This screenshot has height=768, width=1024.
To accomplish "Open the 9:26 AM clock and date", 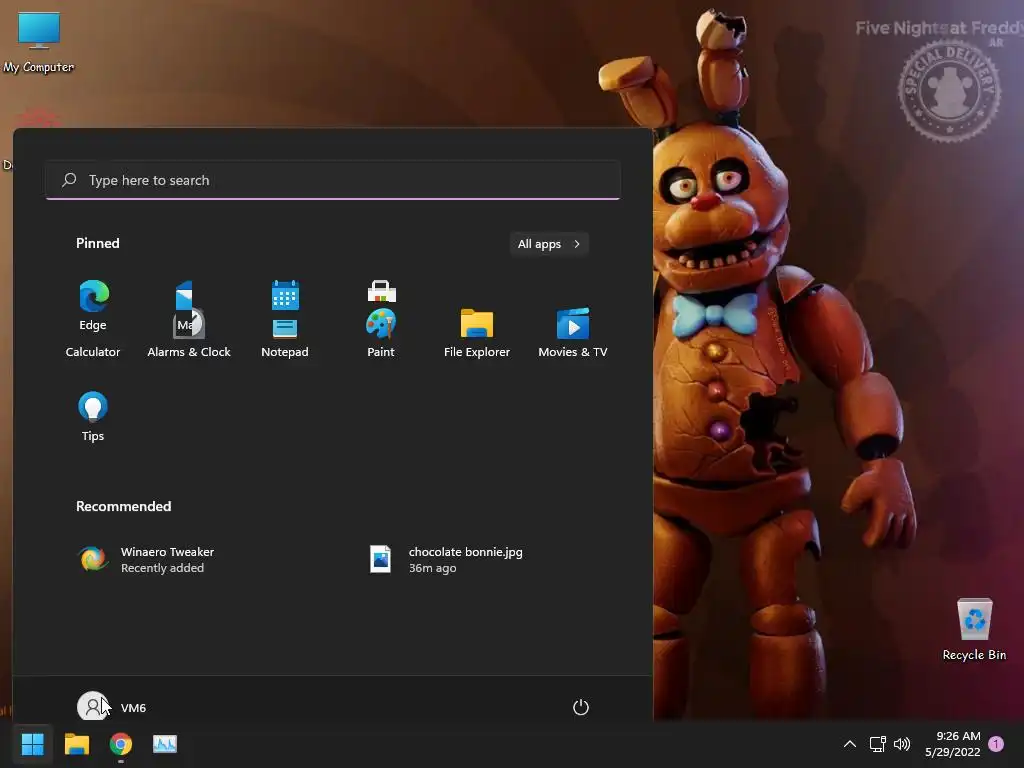I will [953, 744].
